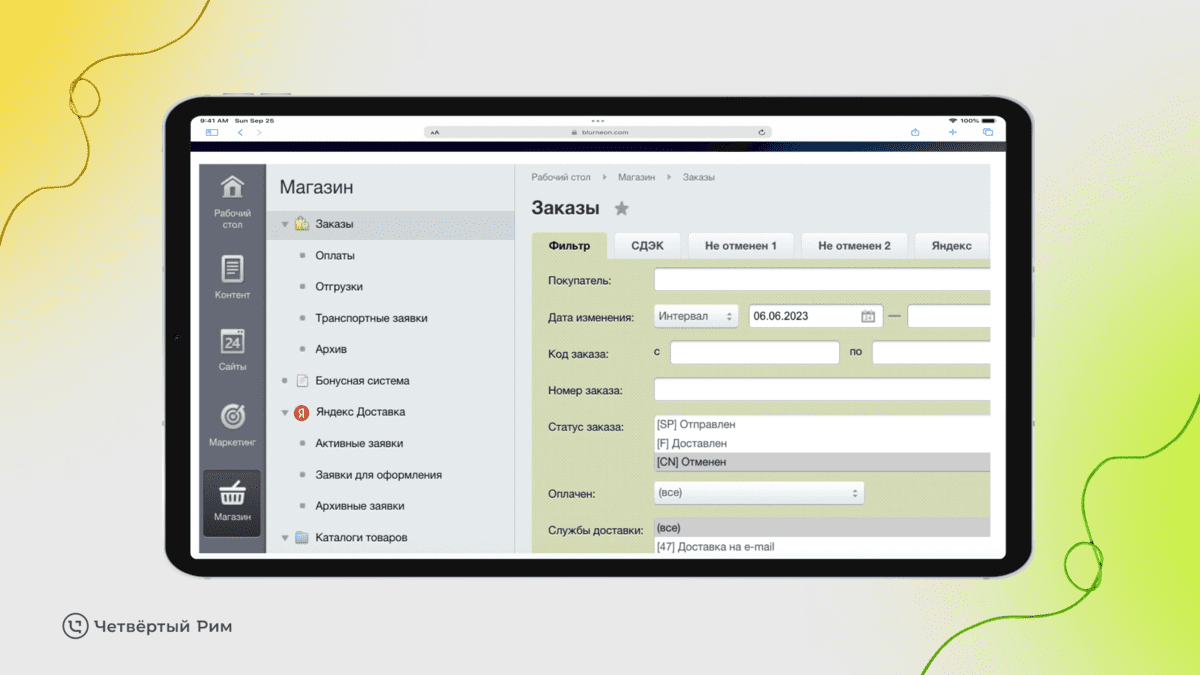Open Бонусная система menu item

click(x=362, y=381)
